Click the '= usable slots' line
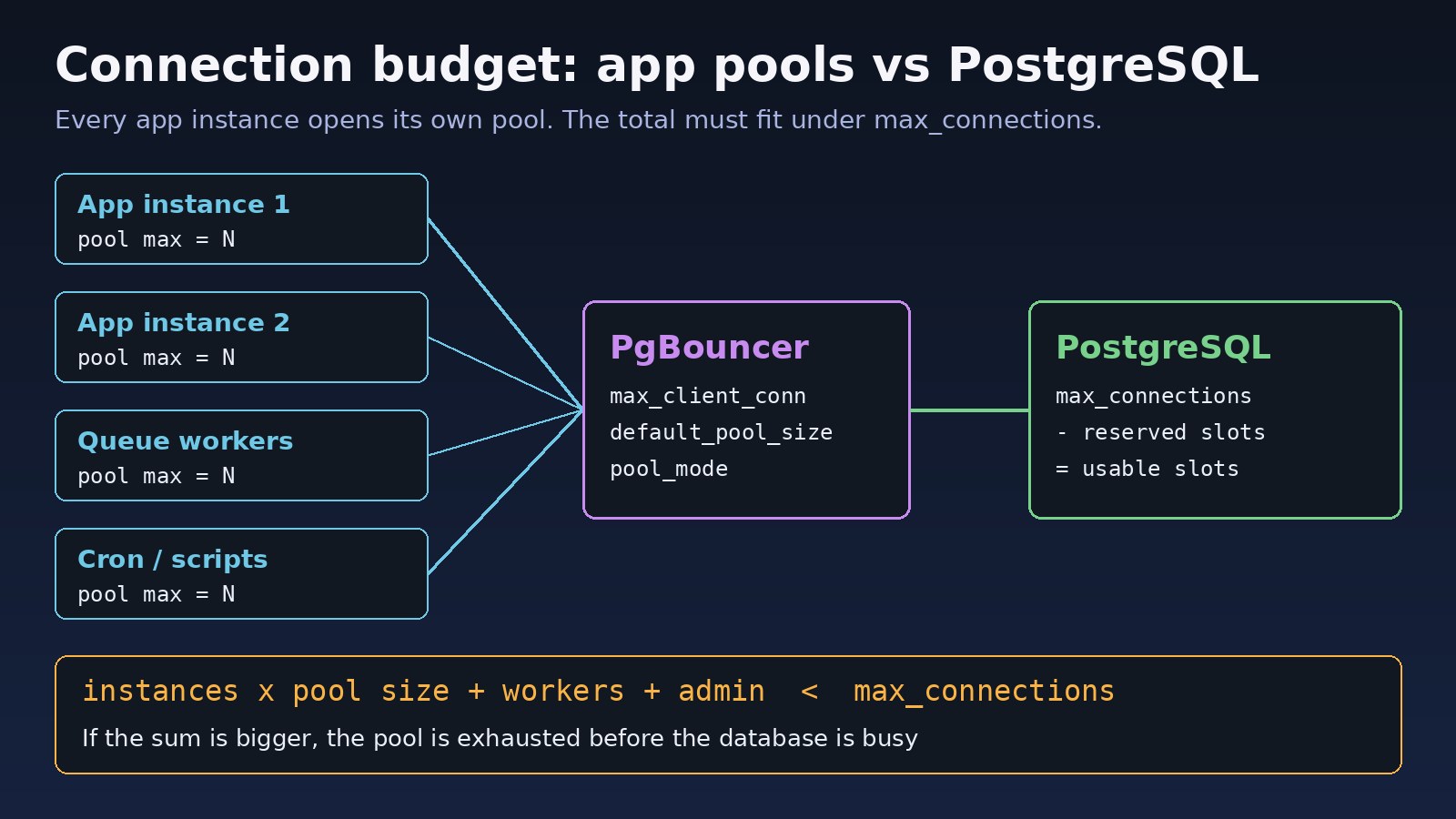This screenshot has width=1456, height=819. click(x=1148, y=470)
